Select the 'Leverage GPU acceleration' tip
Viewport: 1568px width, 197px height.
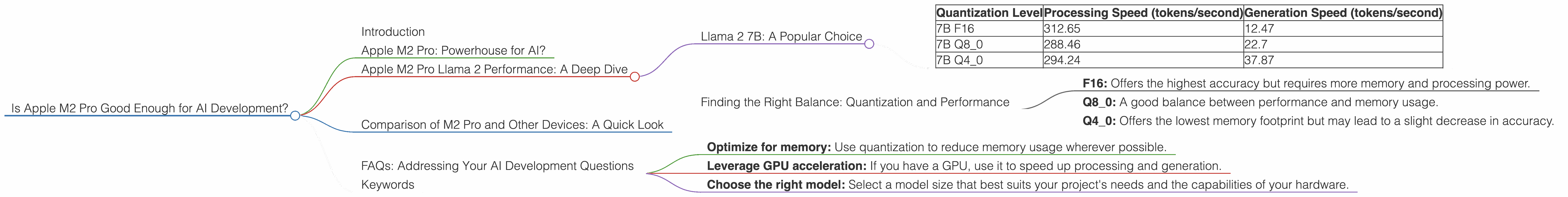coord(963,166)
